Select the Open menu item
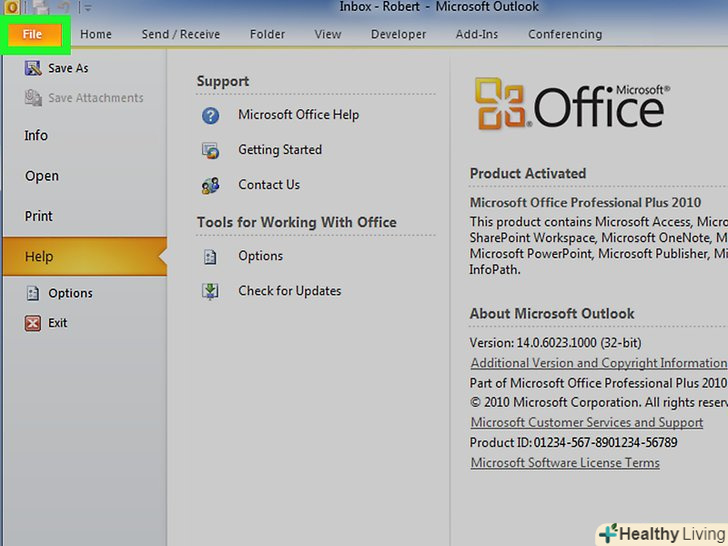 point(42,176)
